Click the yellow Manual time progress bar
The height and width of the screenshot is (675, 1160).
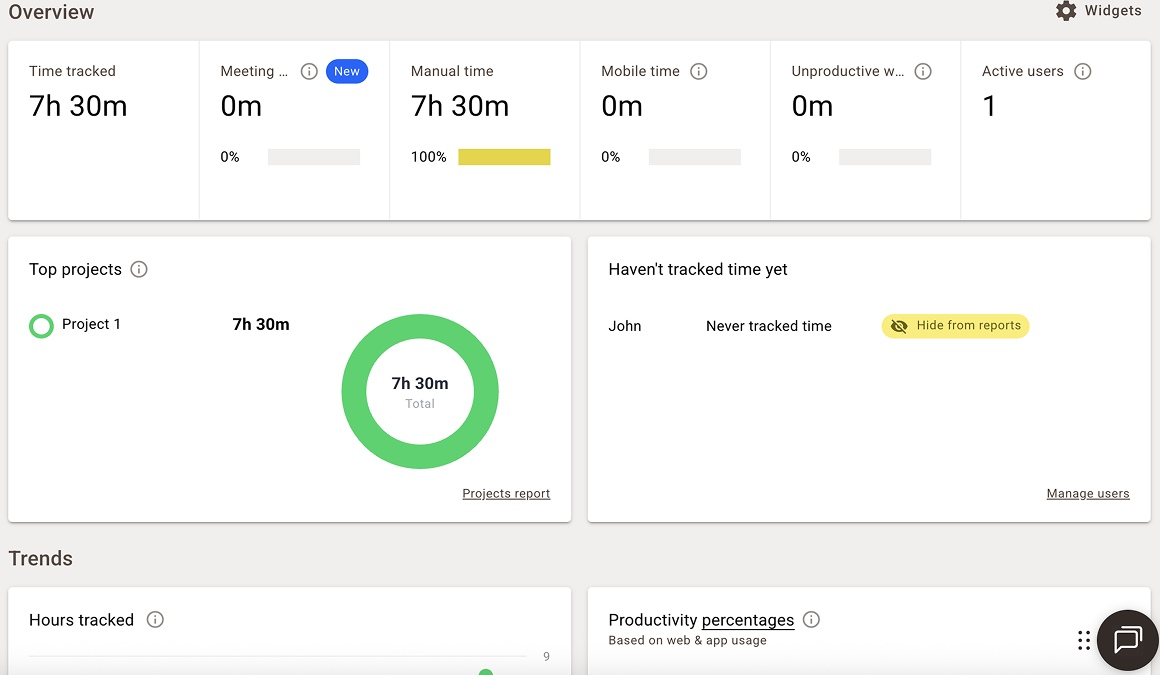[x=504, y=157]
